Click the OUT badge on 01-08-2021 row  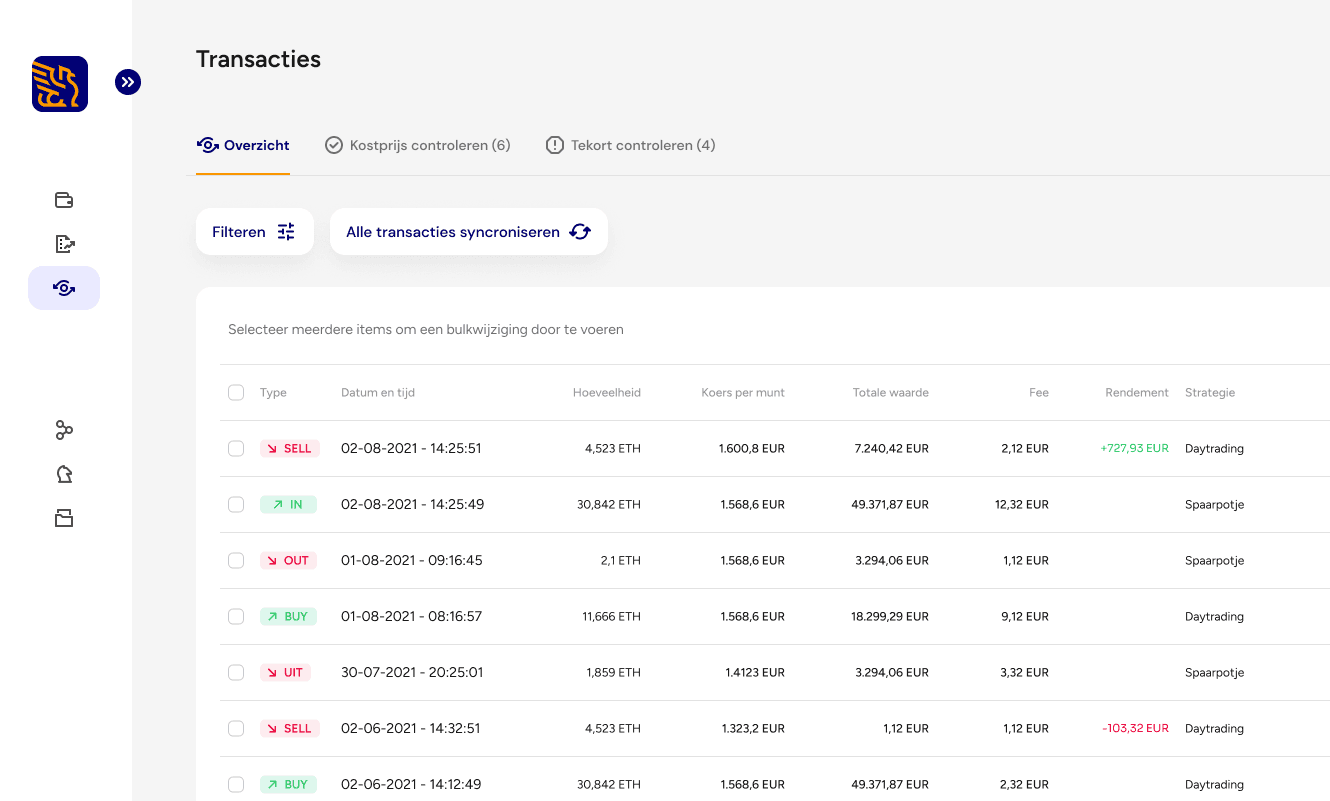point(288,561)
